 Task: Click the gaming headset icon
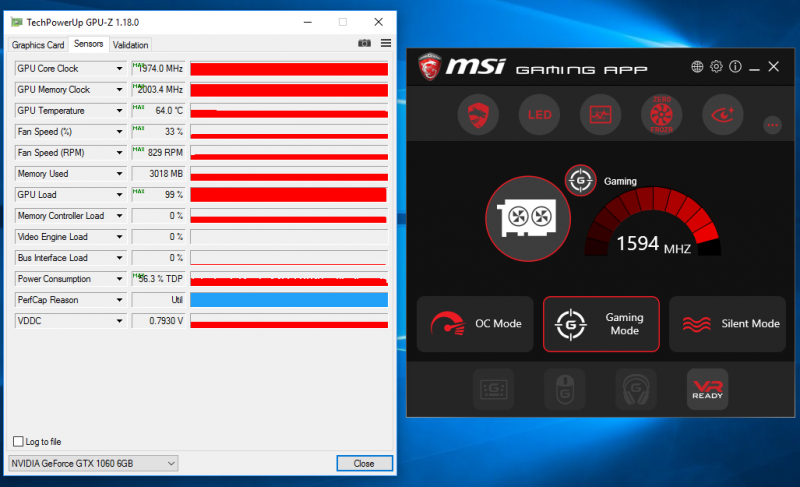tap(636, 390)
